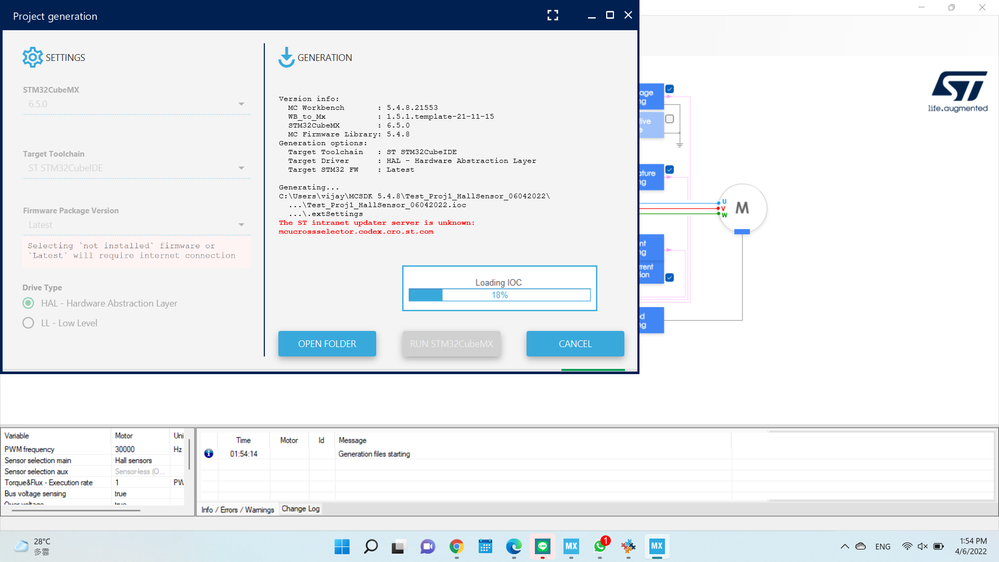Click the ST life.augmented logo
Viewport: 999px width, 562px height.
958,92
